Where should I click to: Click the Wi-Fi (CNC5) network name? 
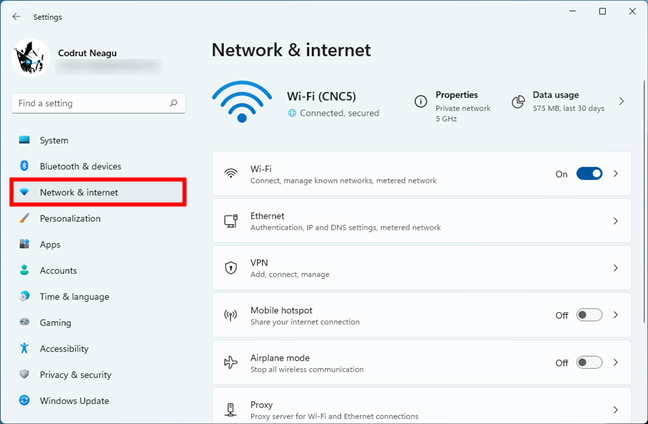coord(322,96)
